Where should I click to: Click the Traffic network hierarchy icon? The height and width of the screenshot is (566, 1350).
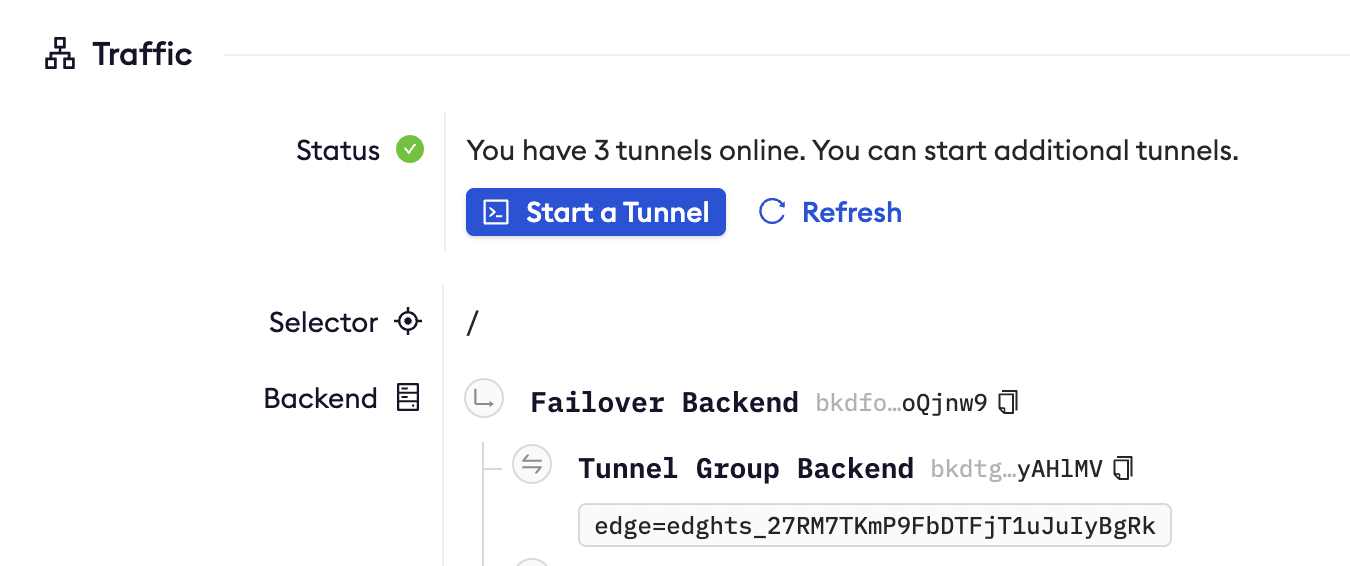coord(60,54)
